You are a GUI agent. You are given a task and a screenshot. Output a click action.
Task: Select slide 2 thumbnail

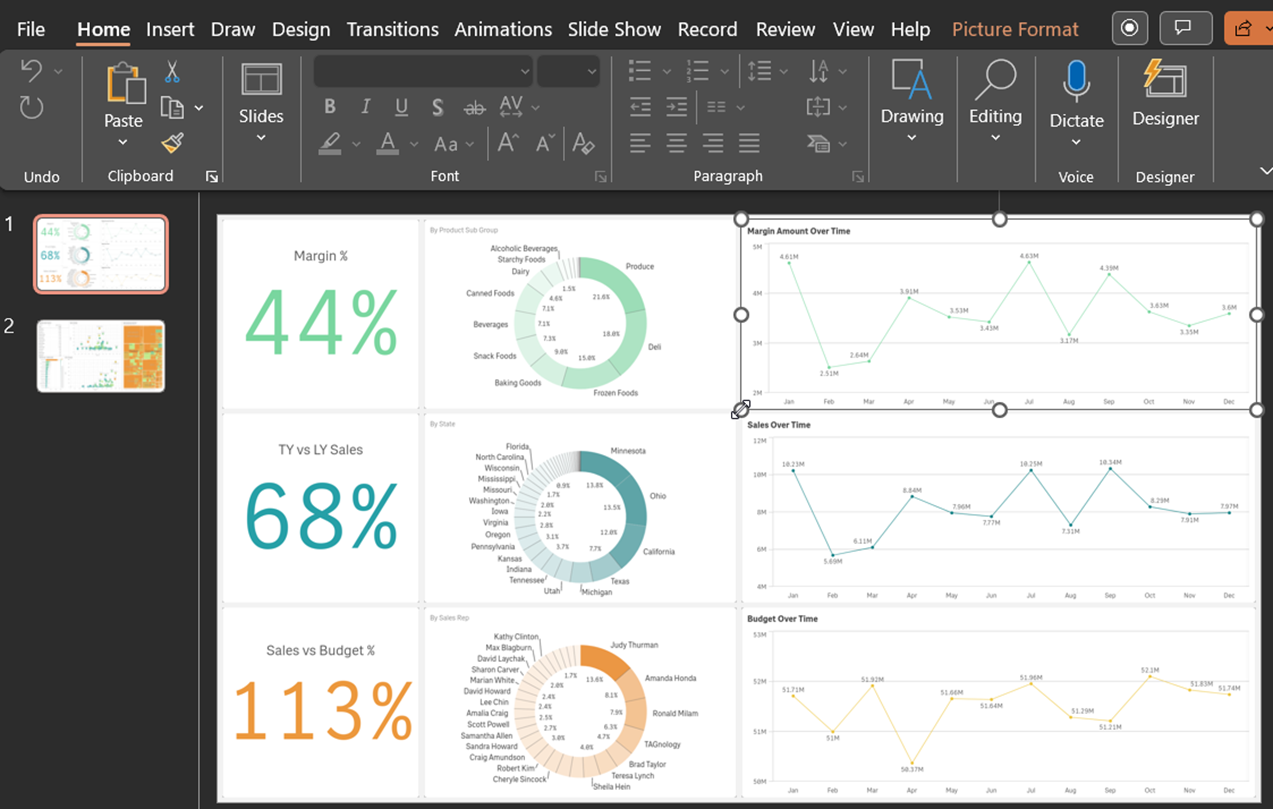101,356
